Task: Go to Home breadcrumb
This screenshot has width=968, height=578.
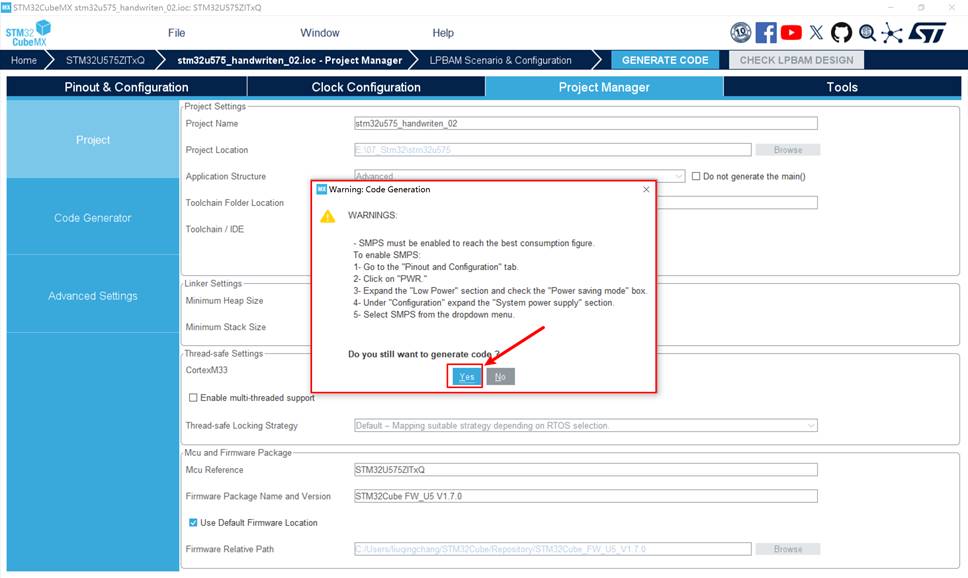Action: point(23,60)
